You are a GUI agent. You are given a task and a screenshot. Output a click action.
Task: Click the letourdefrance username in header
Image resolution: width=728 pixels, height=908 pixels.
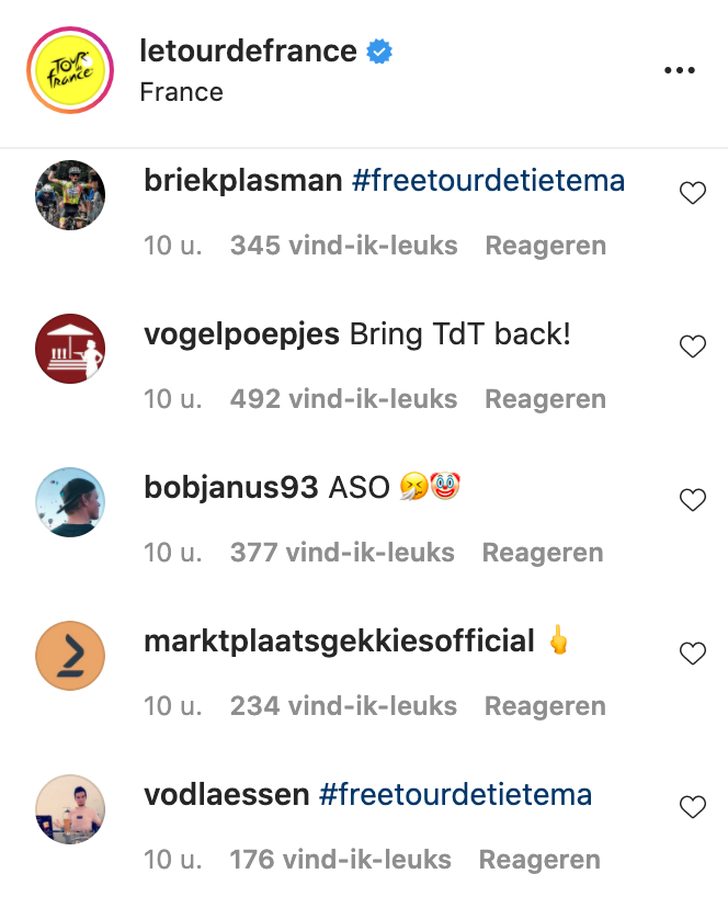pos(248,52)
